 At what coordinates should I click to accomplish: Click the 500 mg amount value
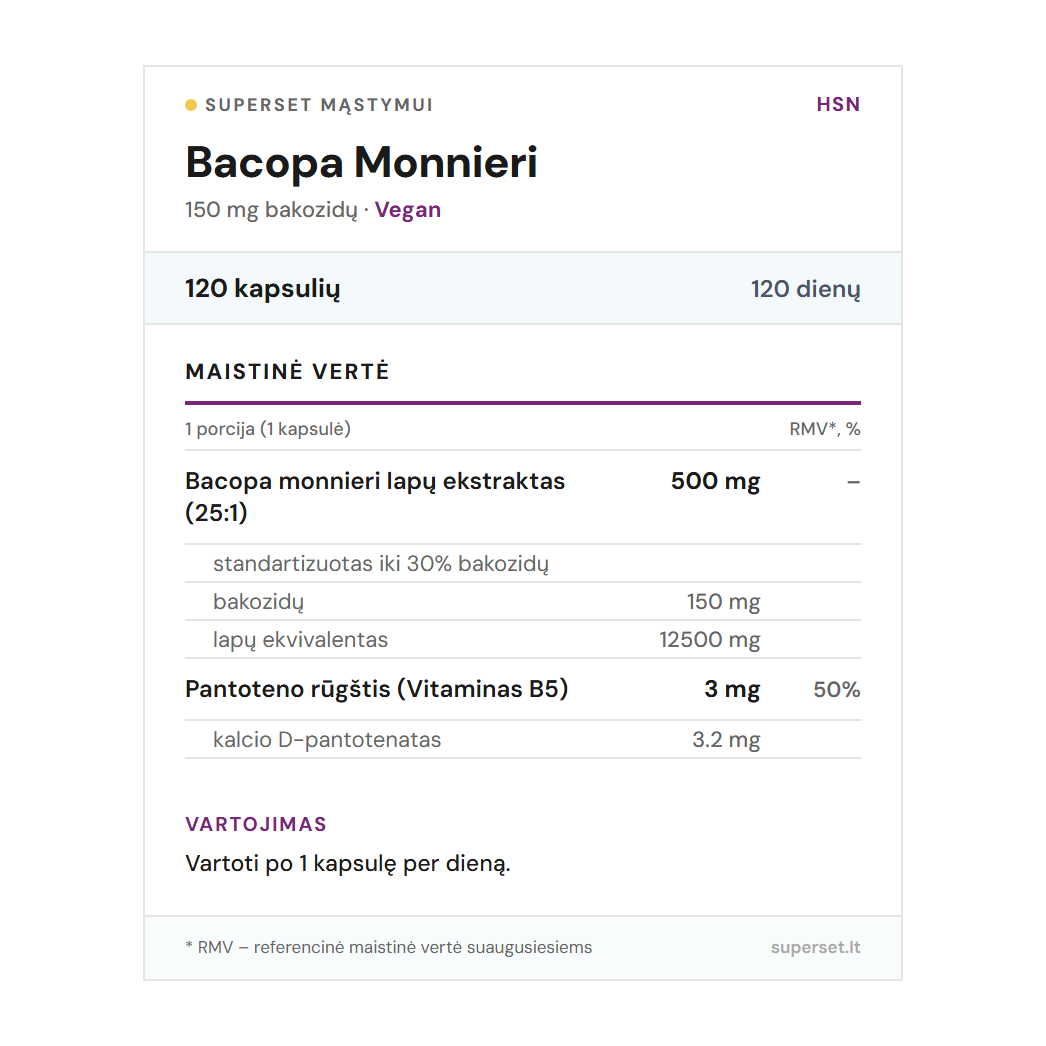pos(715,481)
